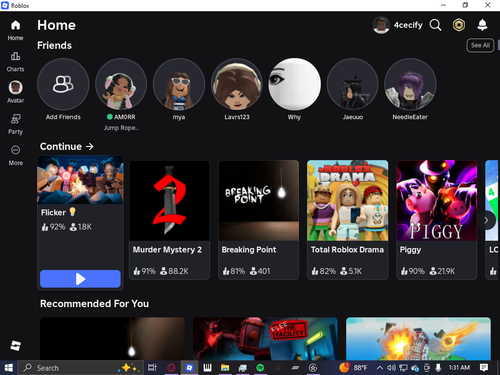
Task: Click the Continue heading arrow
Action: click(x=90, y=146)
